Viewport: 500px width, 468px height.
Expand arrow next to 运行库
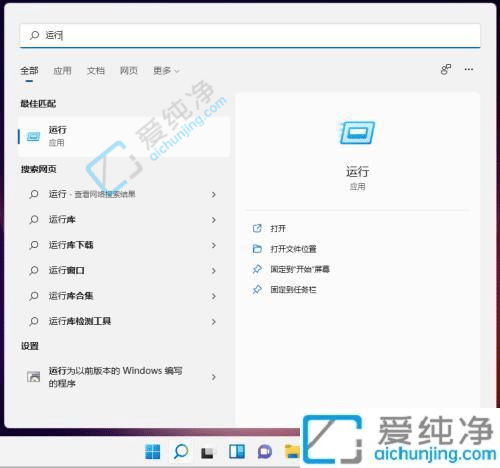tap(214, 220)
